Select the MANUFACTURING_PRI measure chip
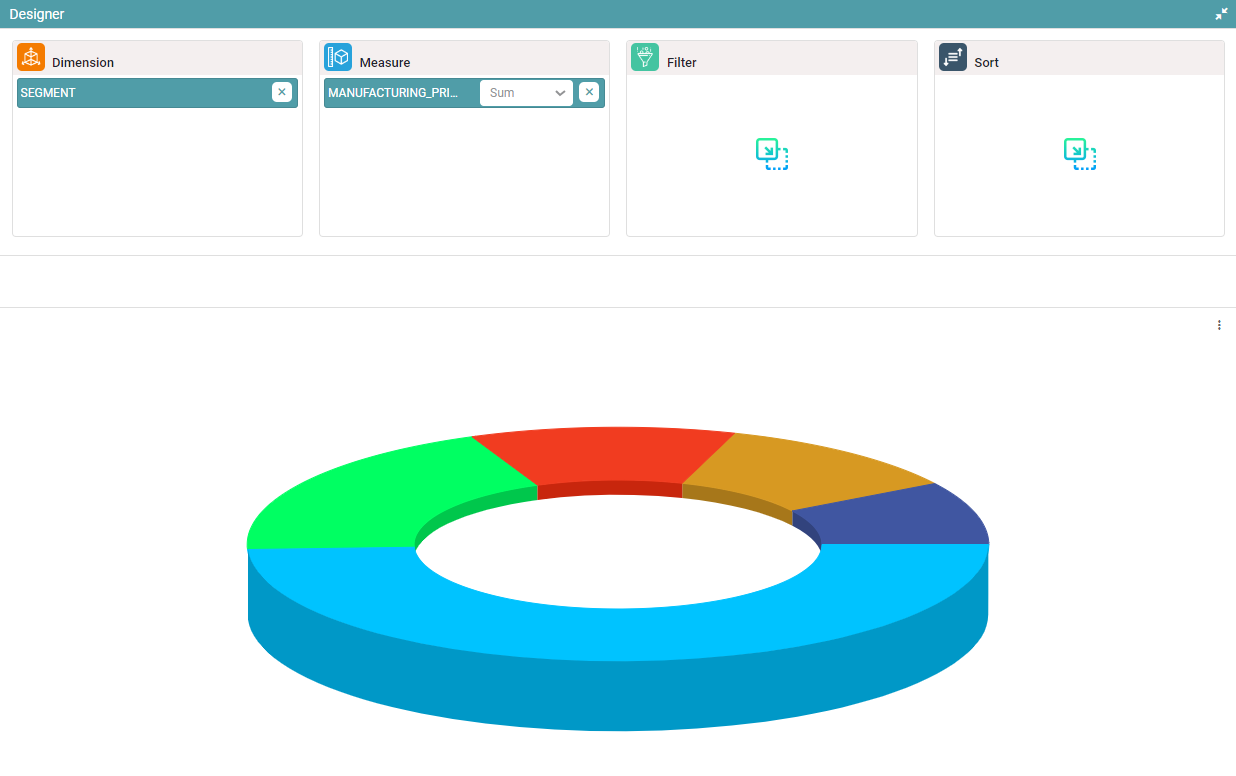The width and height of the screenshot is (1236, 776). click(393, 93)
